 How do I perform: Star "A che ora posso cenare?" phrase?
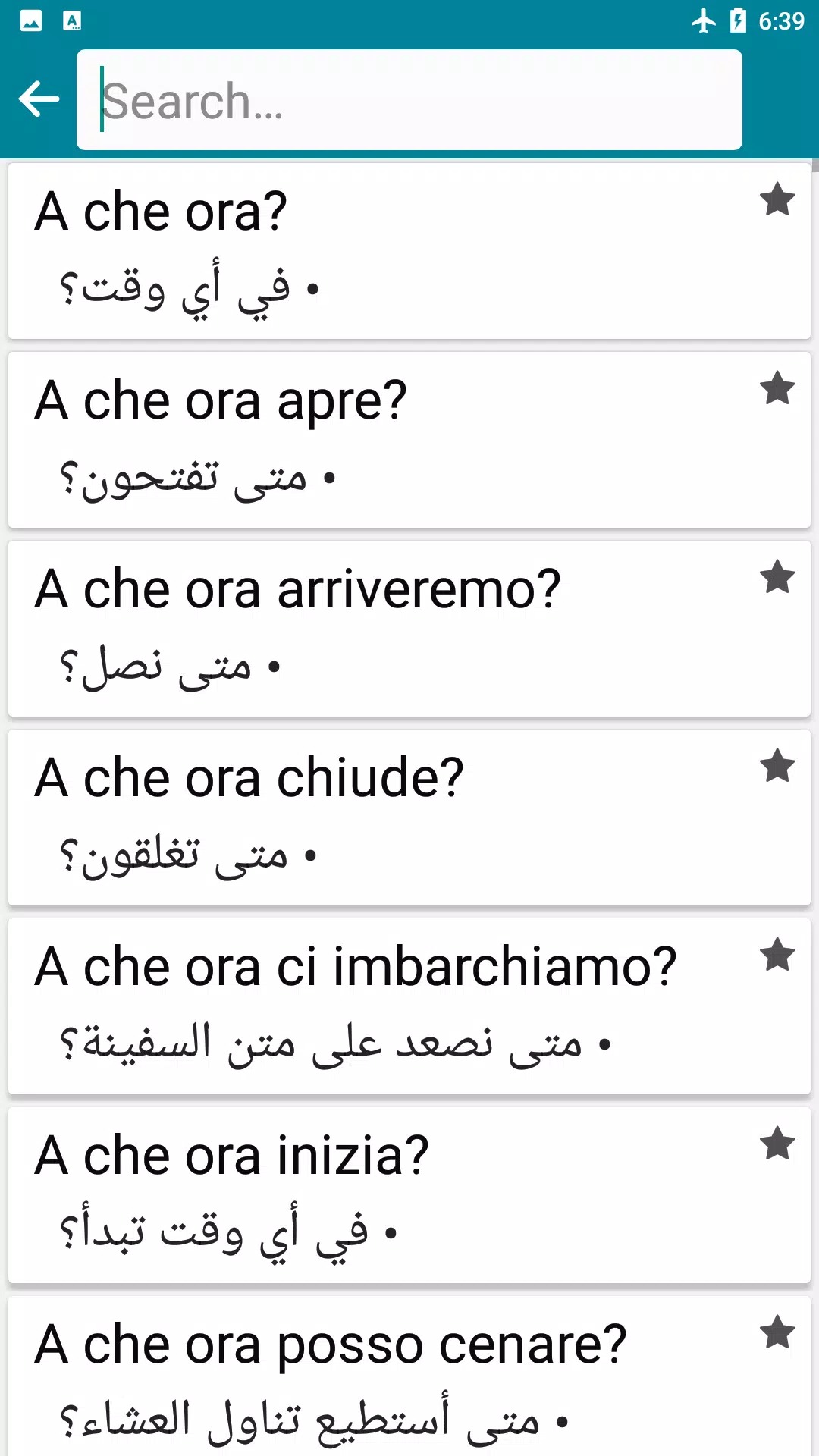[777, 1333]
